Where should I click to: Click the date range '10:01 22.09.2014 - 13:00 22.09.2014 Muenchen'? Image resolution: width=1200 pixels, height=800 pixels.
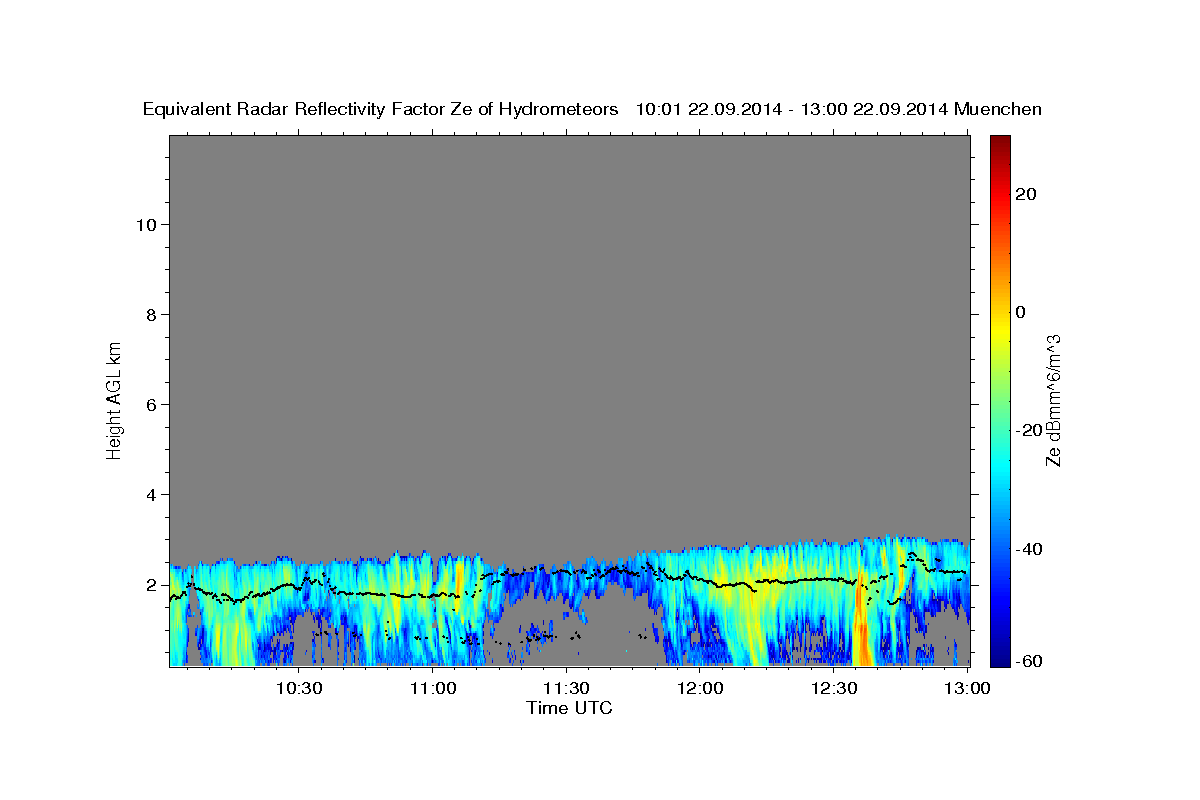click(840, 110)
